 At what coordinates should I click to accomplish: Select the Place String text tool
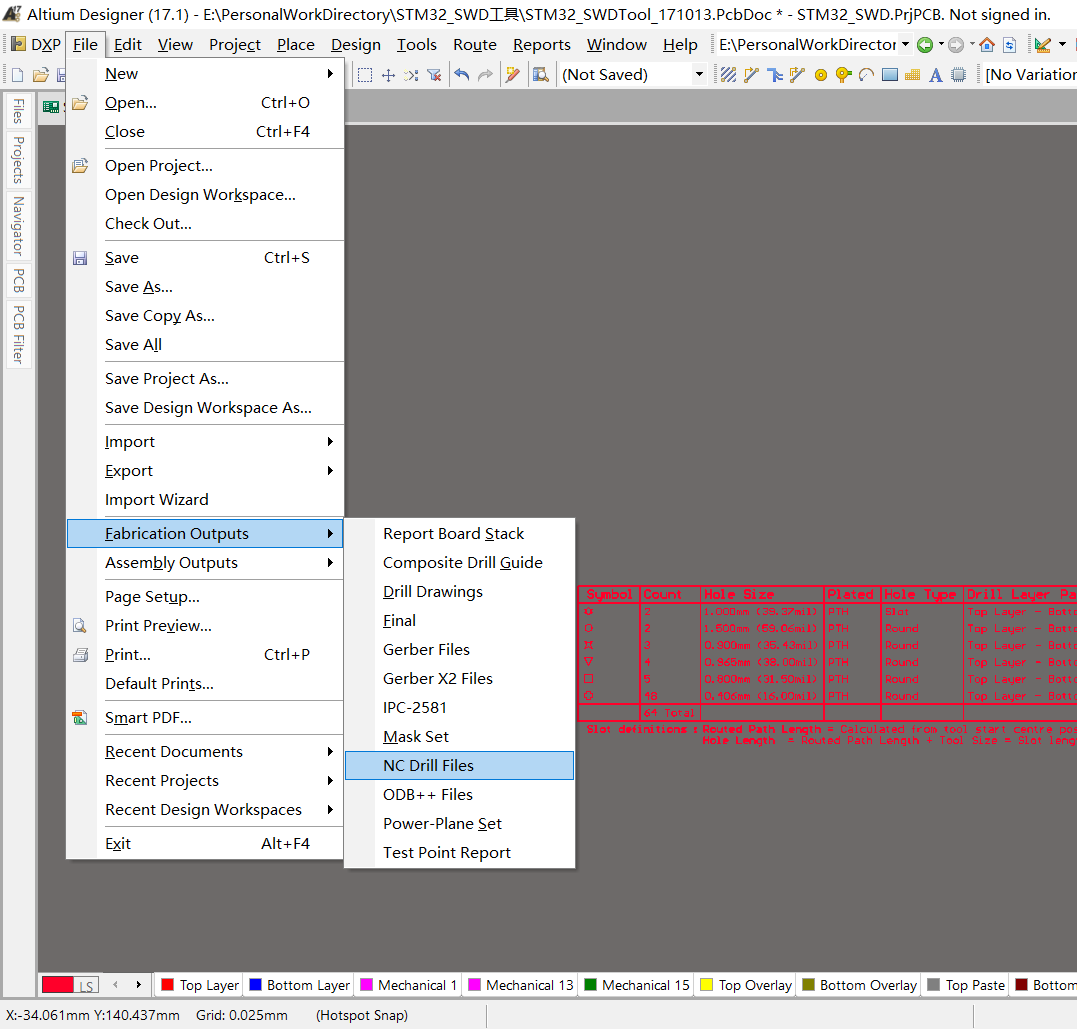click(936, 75)
